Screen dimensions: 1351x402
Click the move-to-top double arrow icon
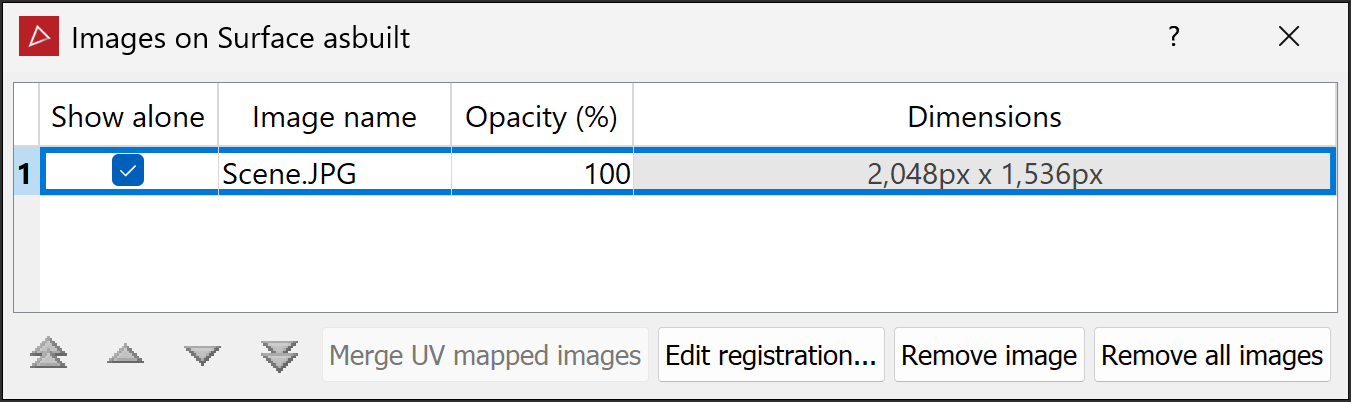tap(49, 355)
